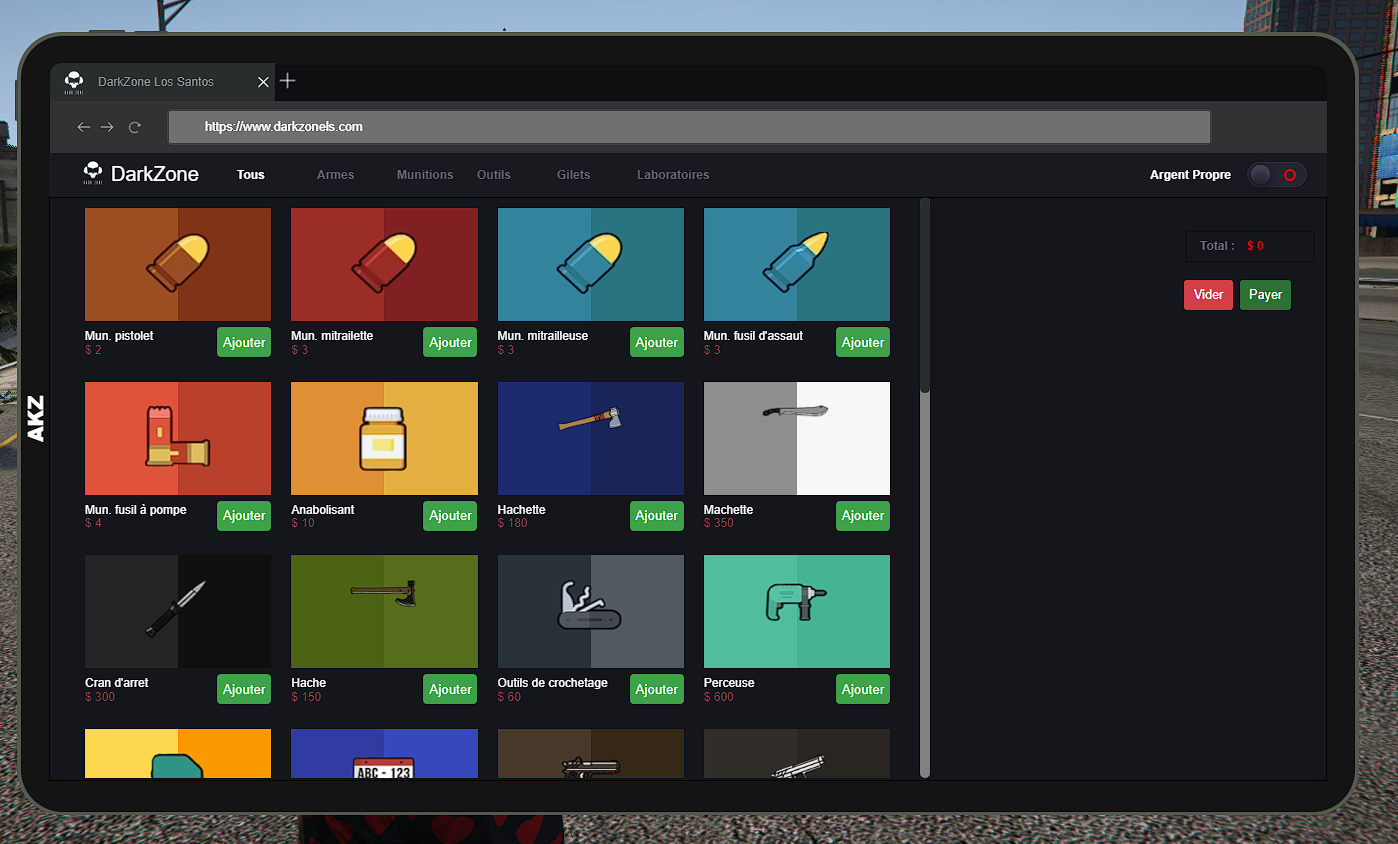Click the Outils de crochetage image
This screenshot has height=844, width=1398.
(590, 611)
